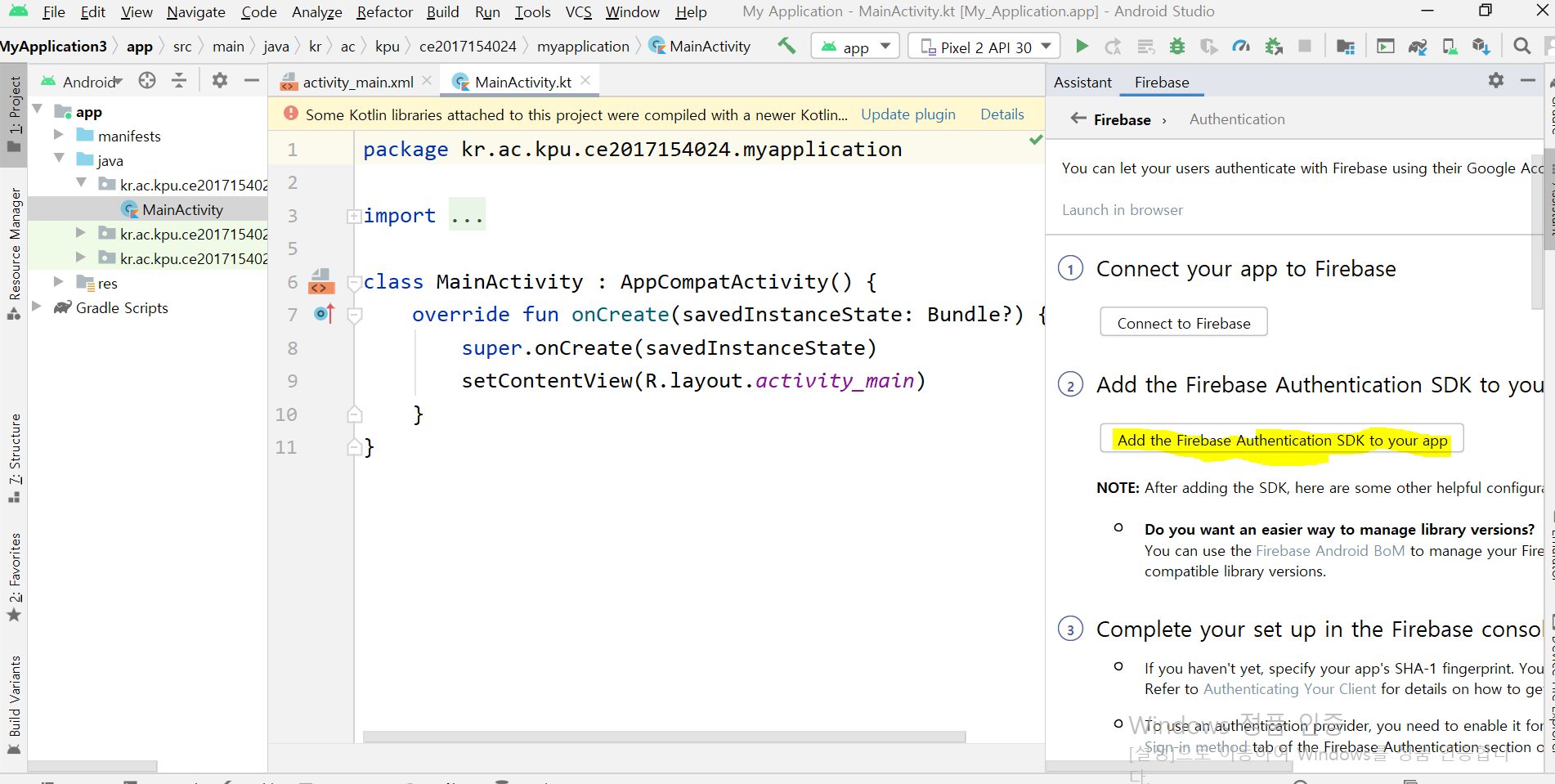The height and width of the screenshot is (784, 1555).
Task: Expand the manifests folder
Action: click(58, 134)
